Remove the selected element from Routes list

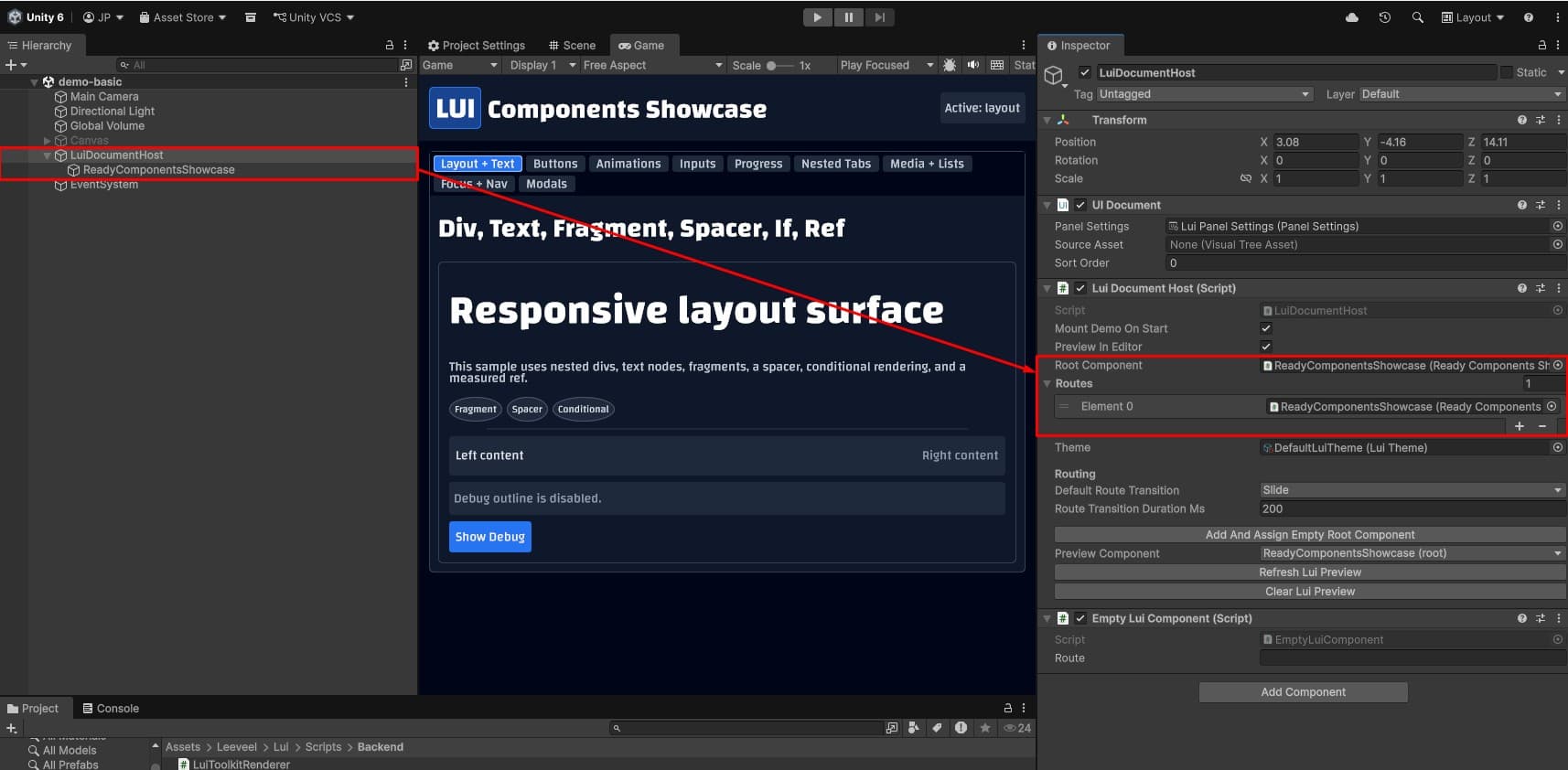pos(1542,426)
